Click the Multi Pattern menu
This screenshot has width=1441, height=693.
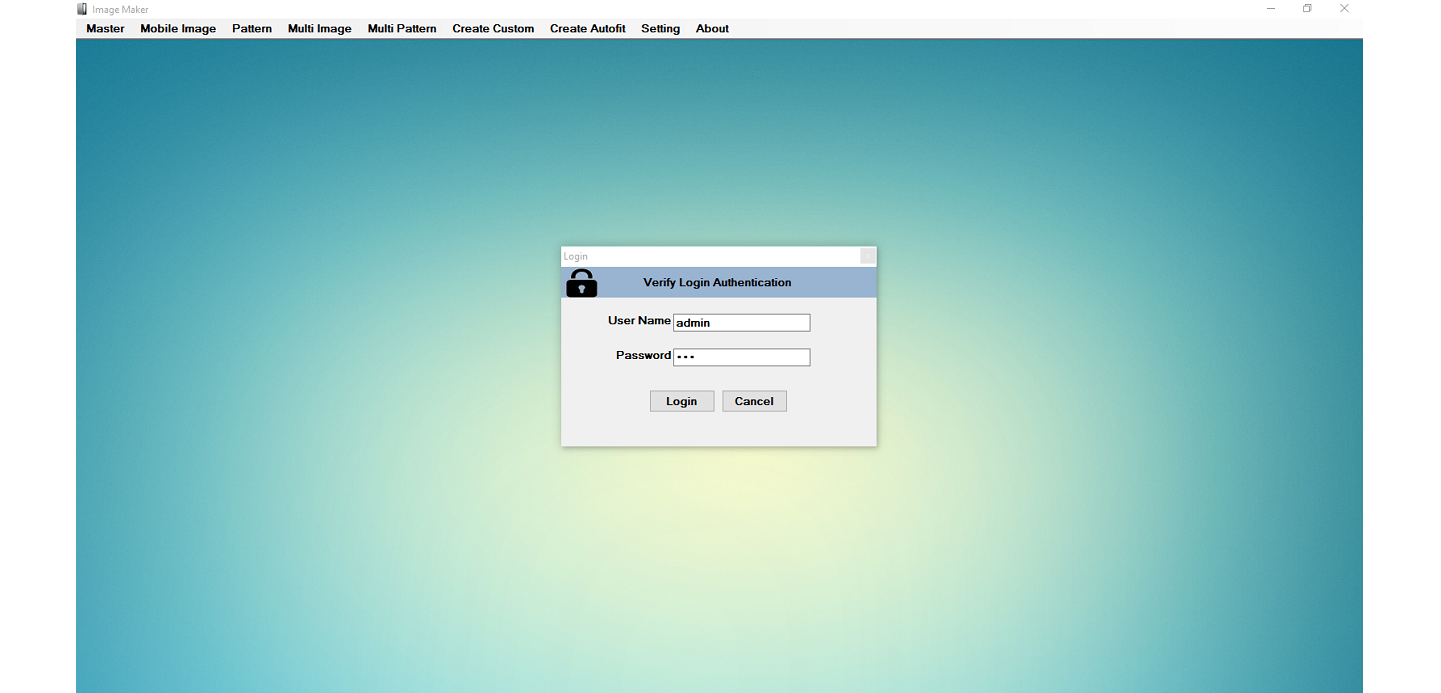(x=402, y=29)
